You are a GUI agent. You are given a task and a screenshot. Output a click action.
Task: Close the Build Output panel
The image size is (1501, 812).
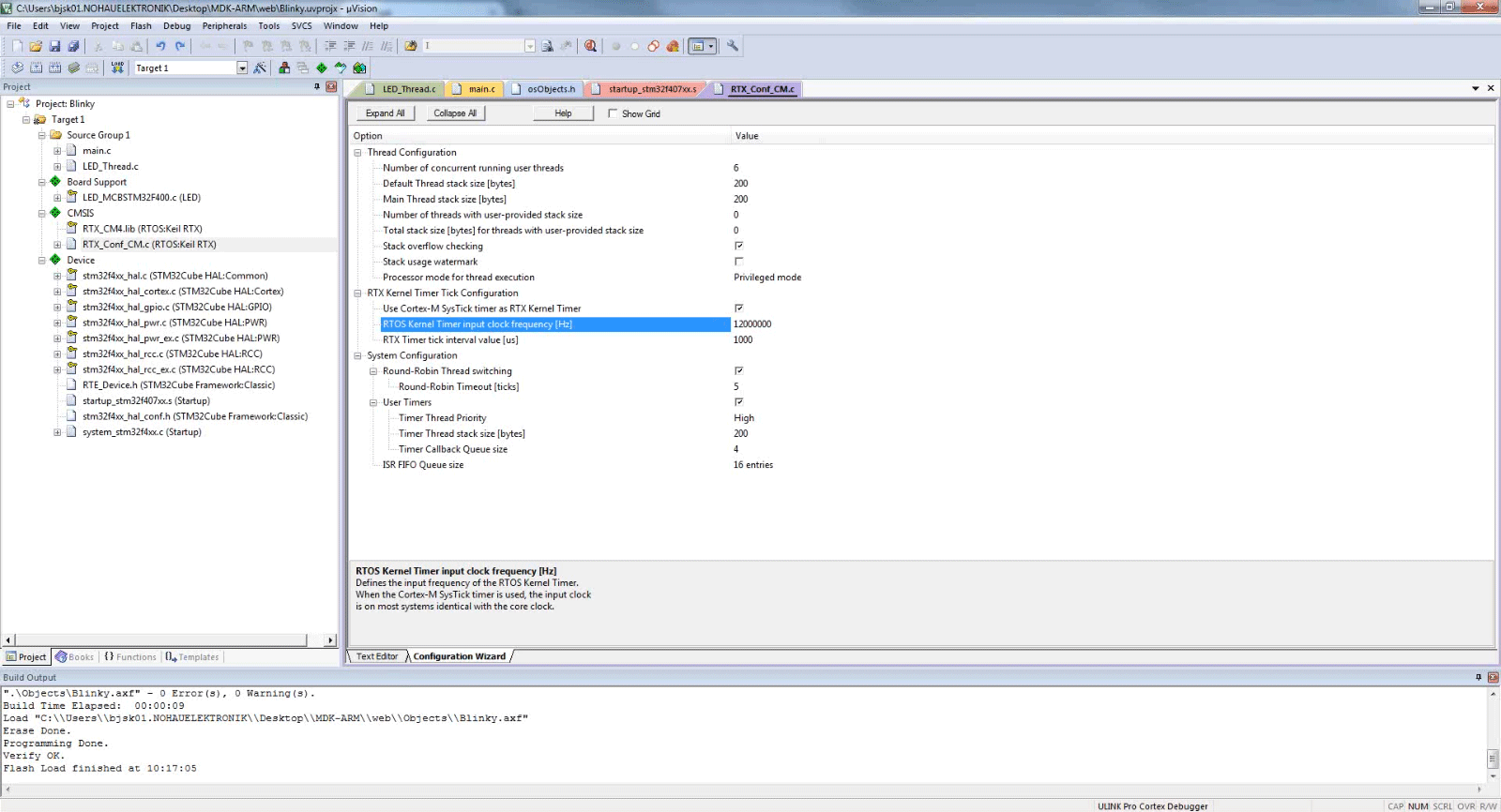(1493, 677)
